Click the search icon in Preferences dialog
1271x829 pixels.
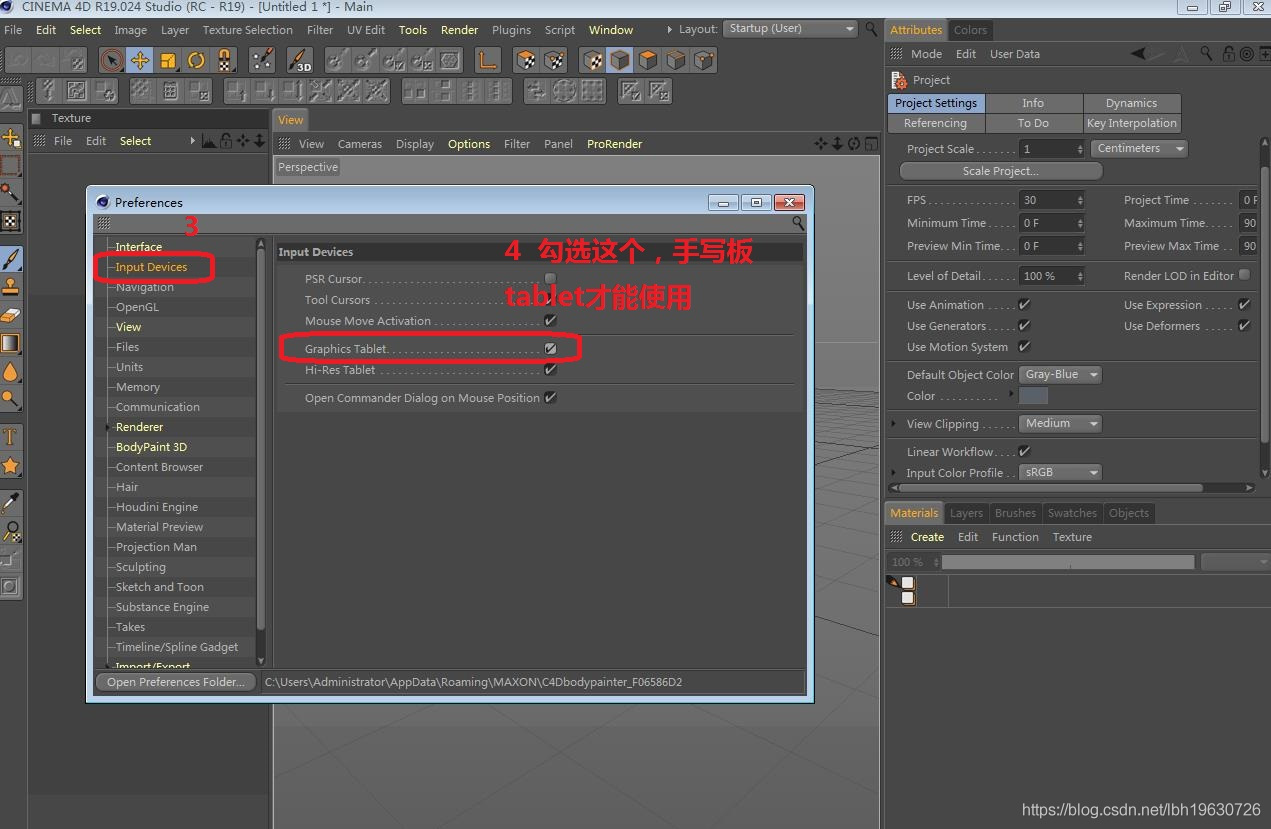(x=798, y=223)
